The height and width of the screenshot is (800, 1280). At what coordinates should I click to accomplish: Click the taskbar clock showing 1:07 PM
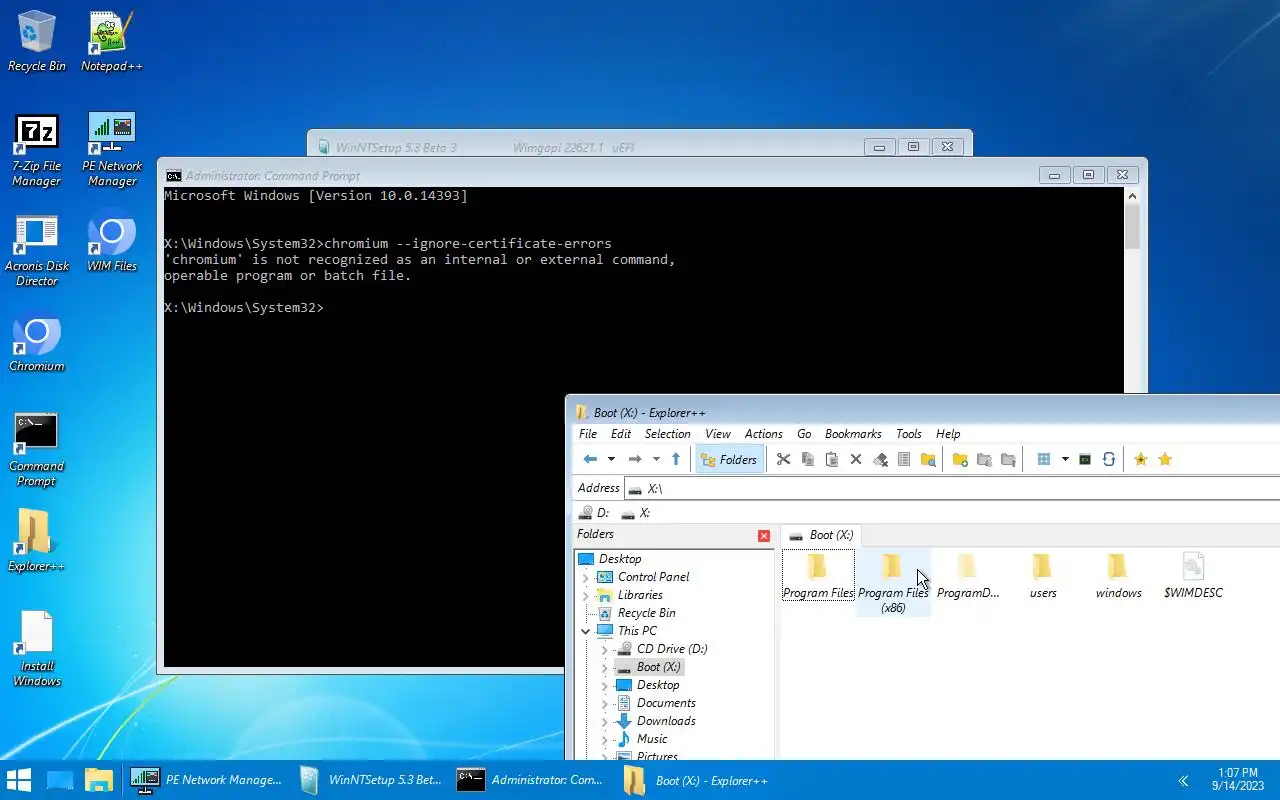pos(1238,780)
